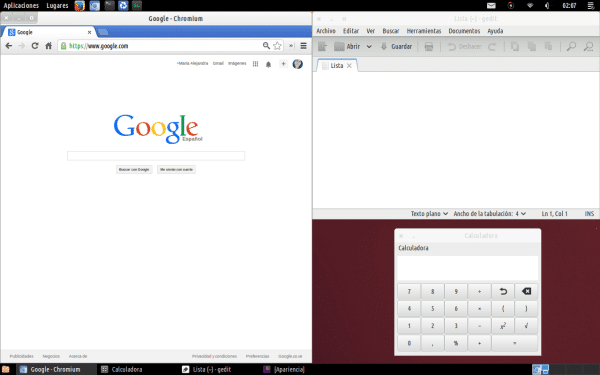Open the Aplicaciones menu
Viewport: 600px width, 375px height.
[x=21, y=5]
